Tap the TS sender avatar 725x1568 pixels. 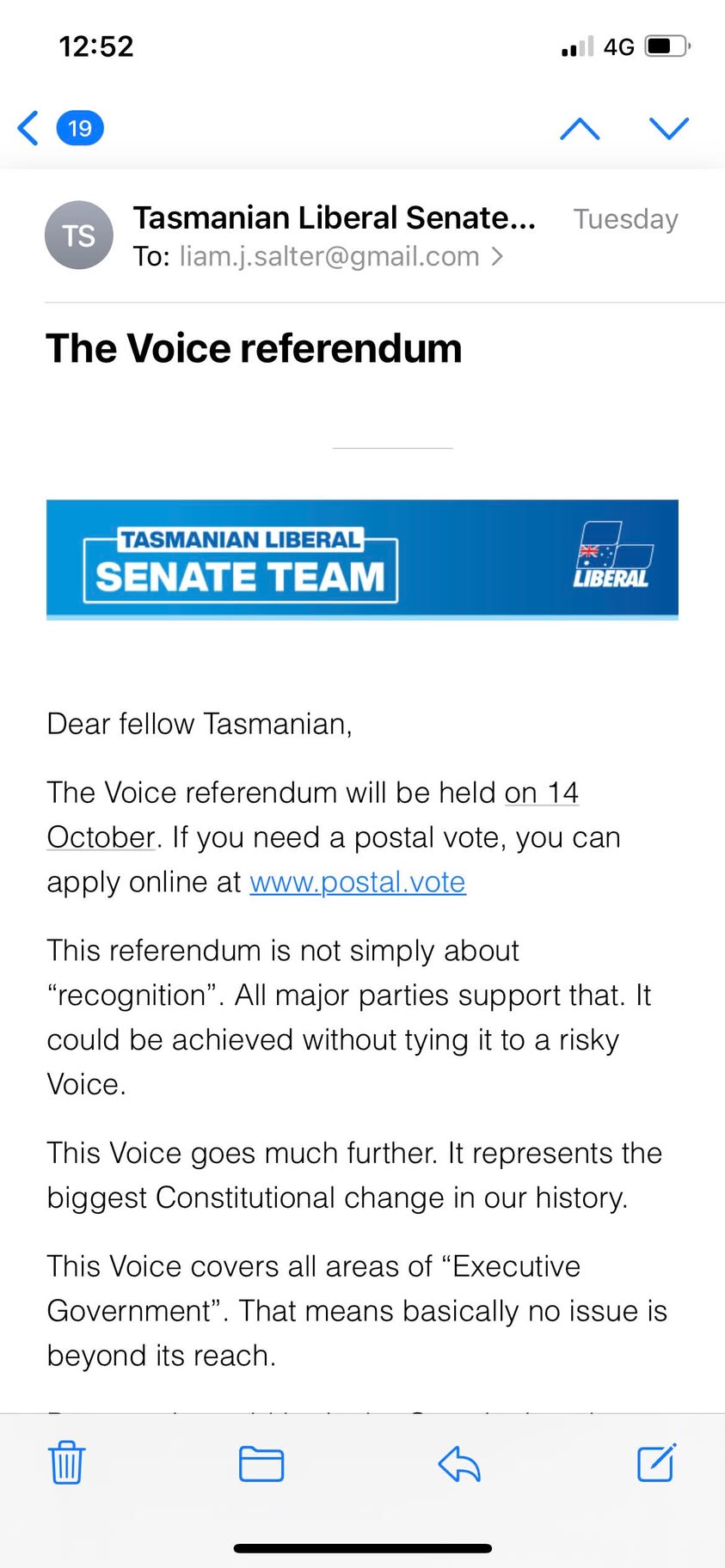pyautogui.click(x=79, y=235)
